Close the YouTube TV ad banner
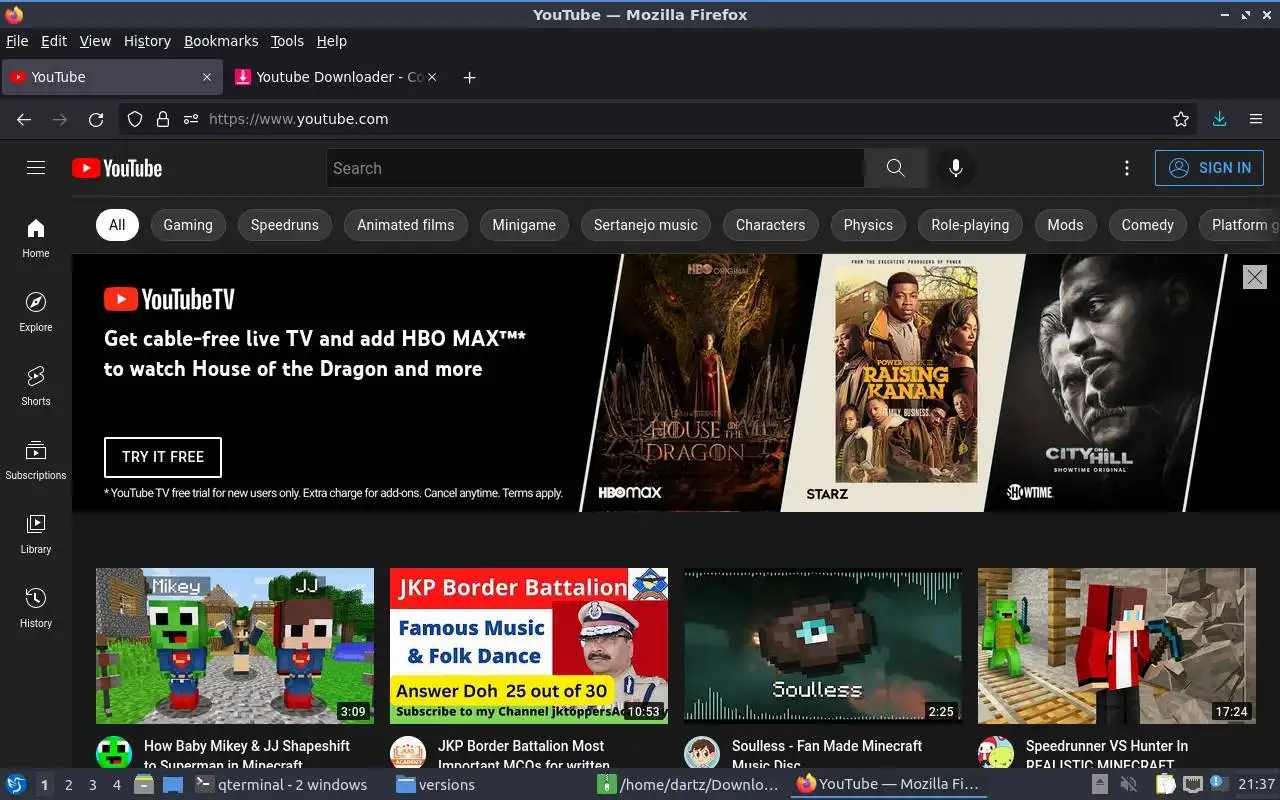 pyautogui.click(x=1254, y=277)
